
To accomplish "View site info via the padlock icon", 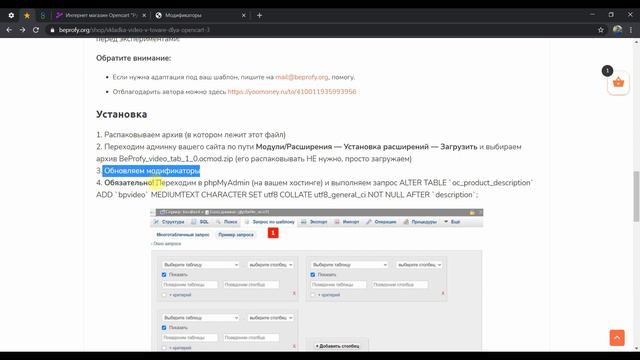I will coord(52,30).
